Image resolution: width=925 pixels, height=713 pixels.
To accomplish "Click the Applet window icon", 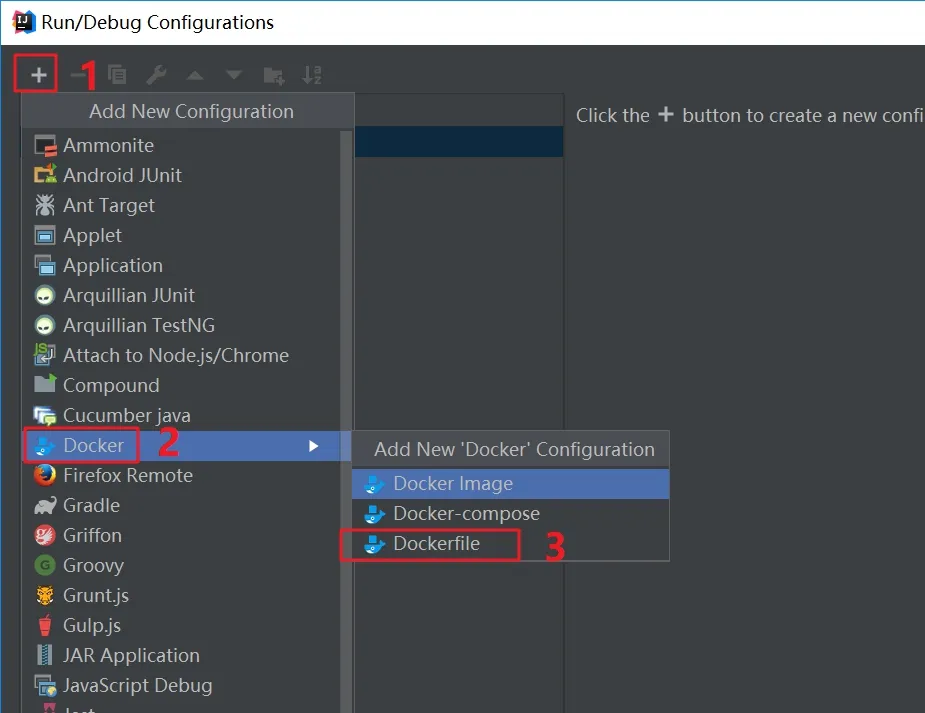I will (x=45, y=235).
